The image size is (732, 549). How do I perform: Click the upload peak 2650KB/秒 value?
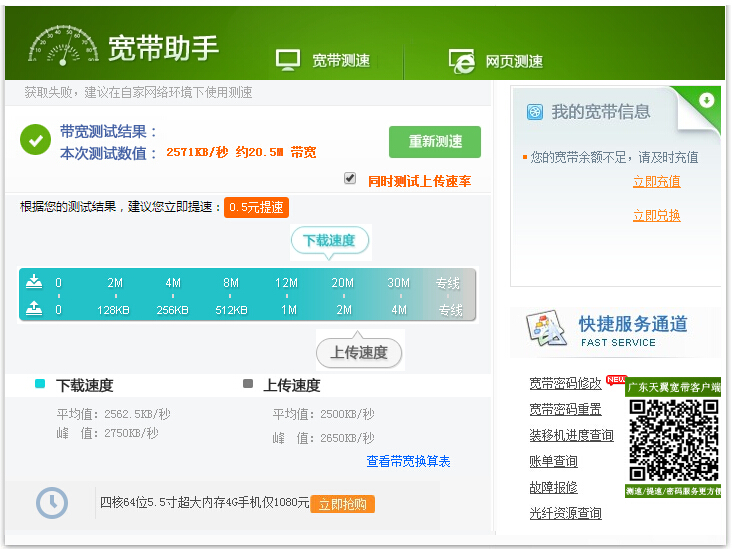click(x=347, y=438)
